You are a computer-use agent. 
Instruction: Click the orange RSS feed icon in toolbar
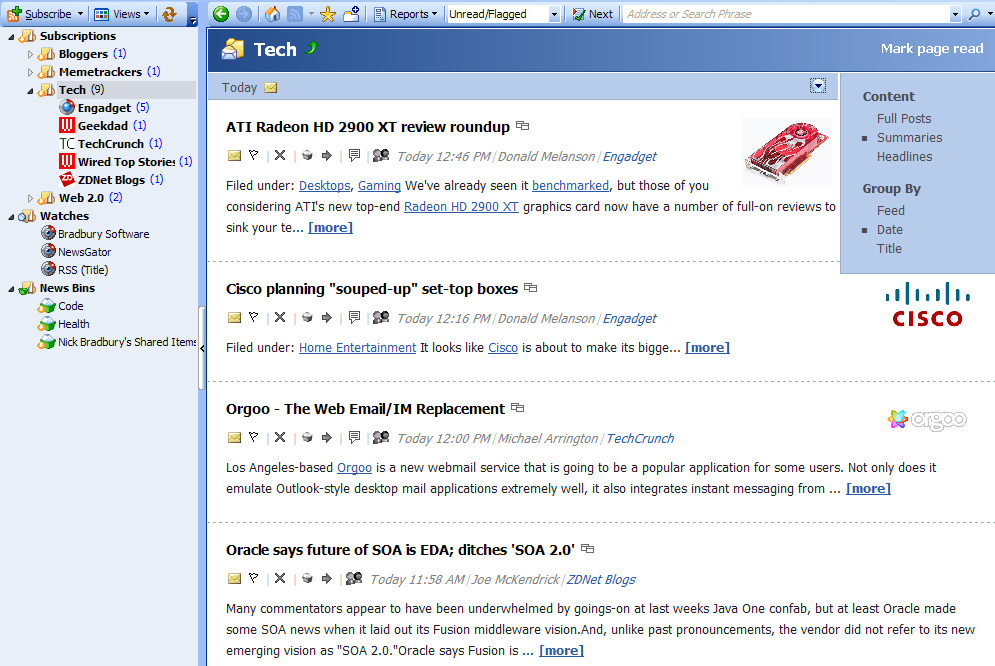[x=294, y=14]
